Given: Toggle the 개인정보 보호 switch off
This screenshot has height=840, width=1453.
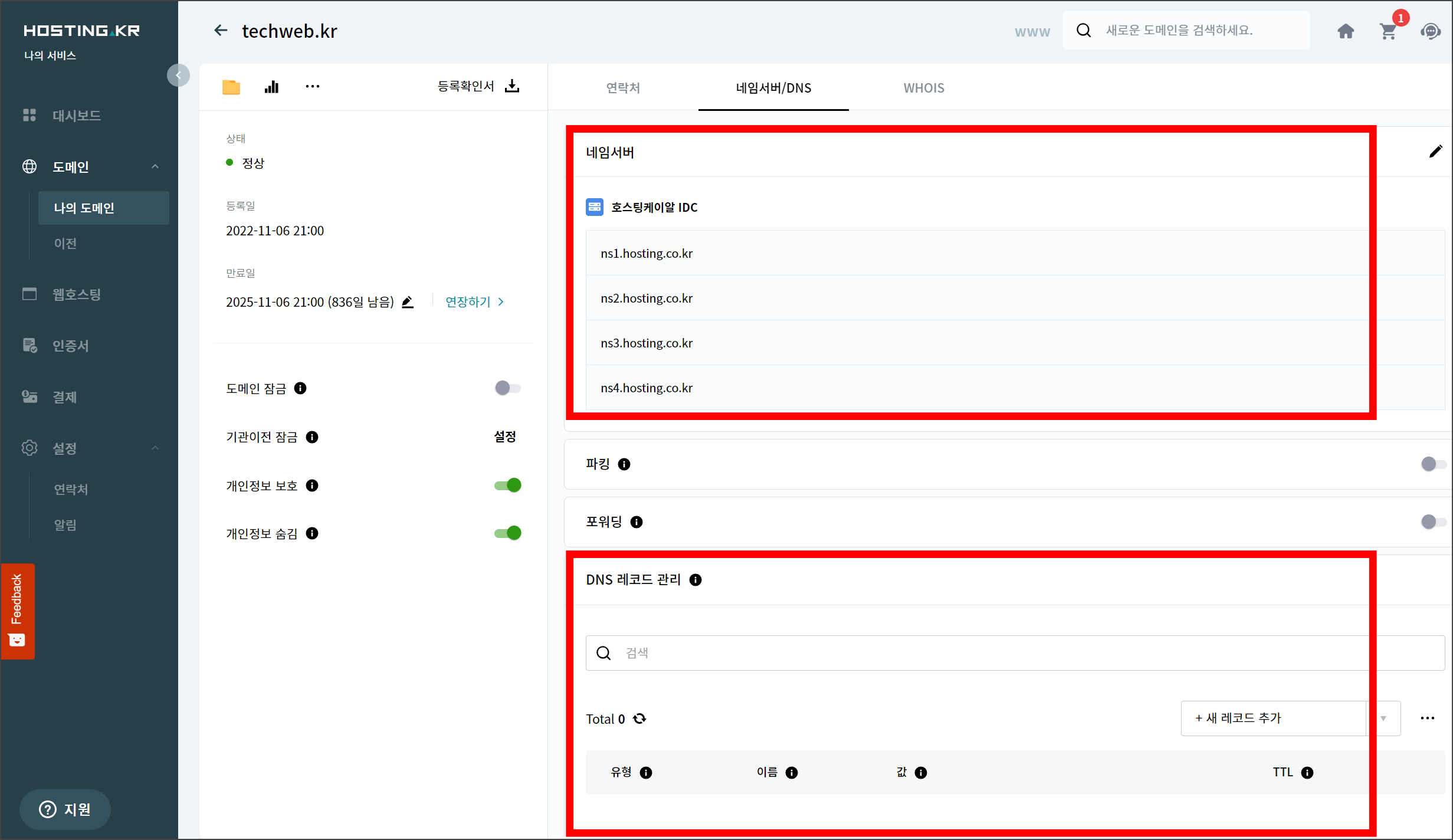Looking at the screenshot, I should click(508, 485).
